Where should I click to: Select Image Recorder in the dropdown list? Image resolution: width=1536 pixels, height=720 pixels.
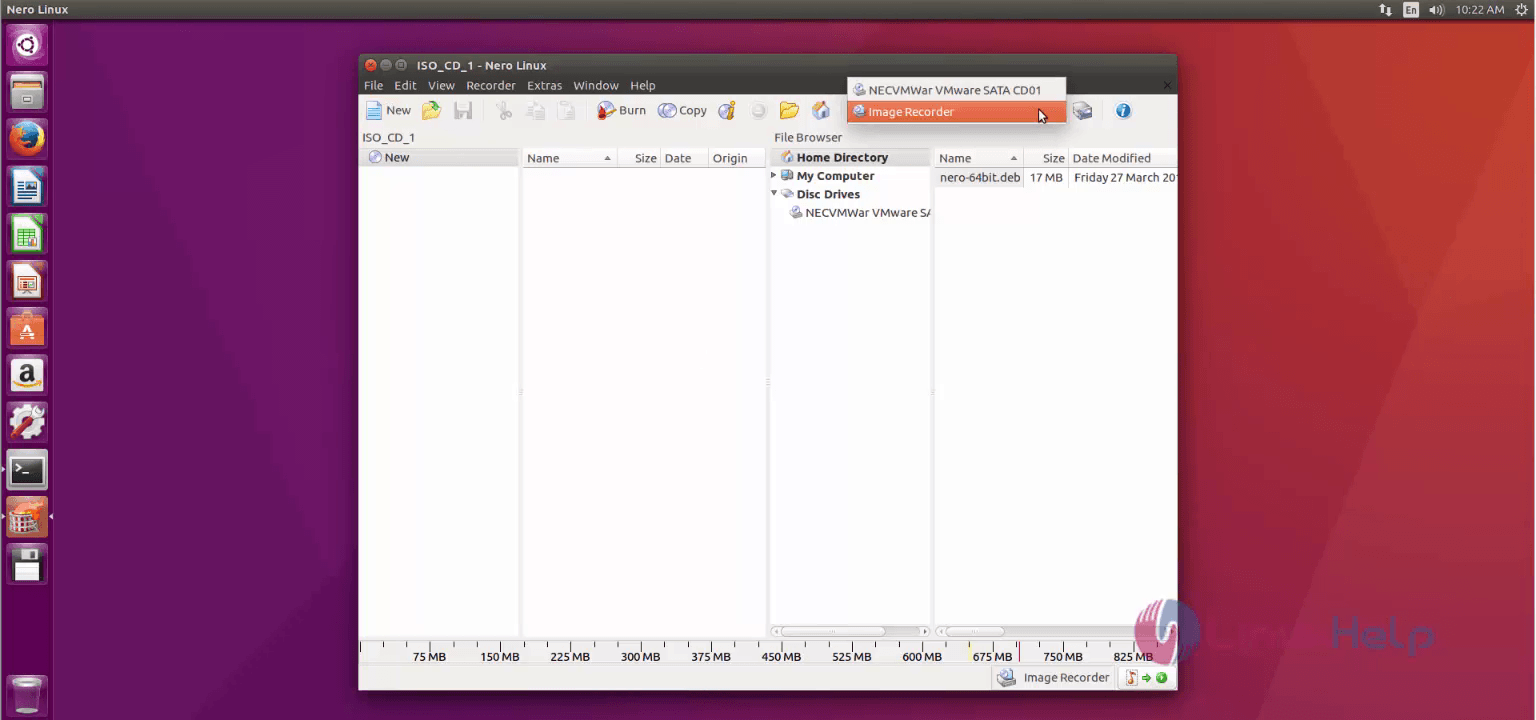[957, 112]
